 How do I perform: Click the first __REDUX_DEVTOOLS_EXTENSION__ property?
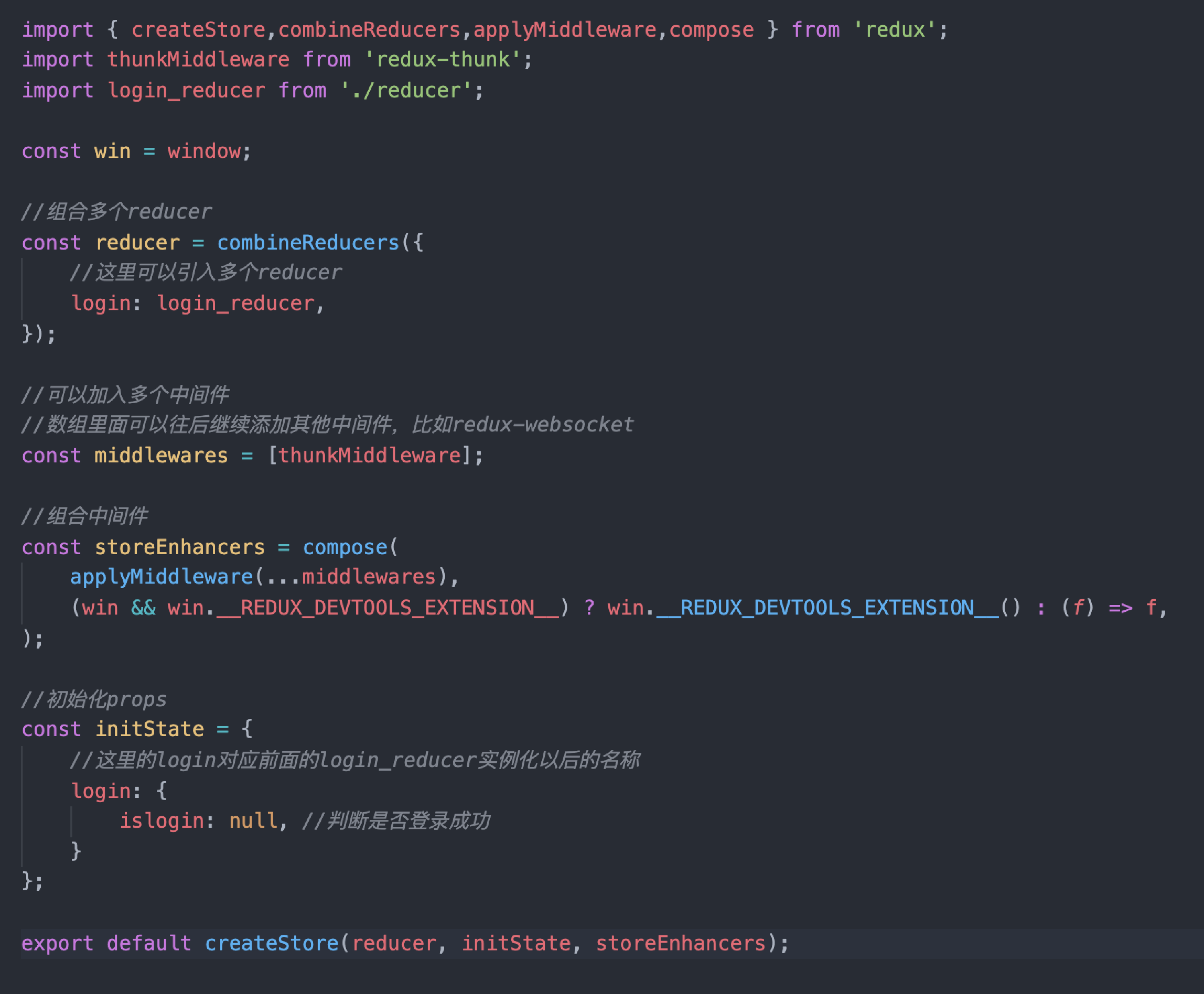[x=387, y=607]
